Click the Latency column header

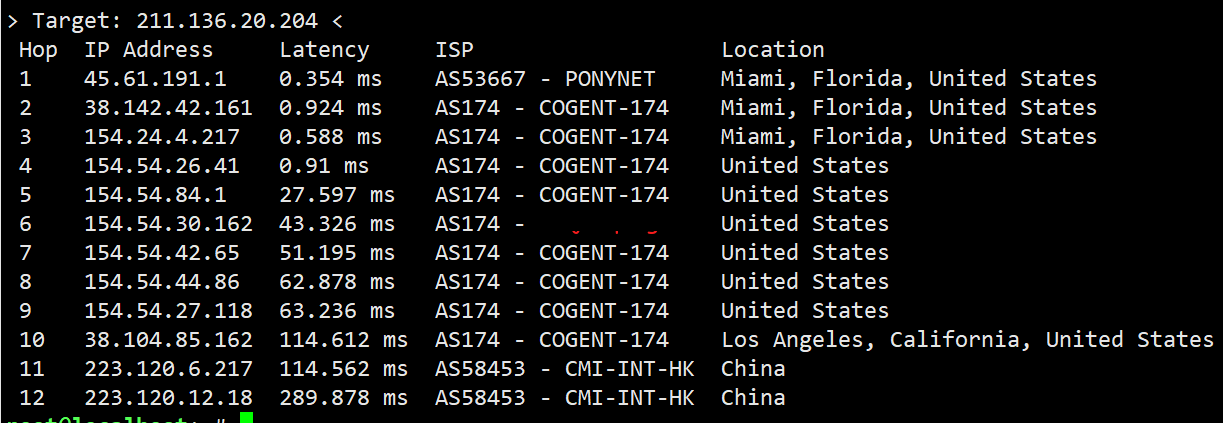click(x=324, y=49)
